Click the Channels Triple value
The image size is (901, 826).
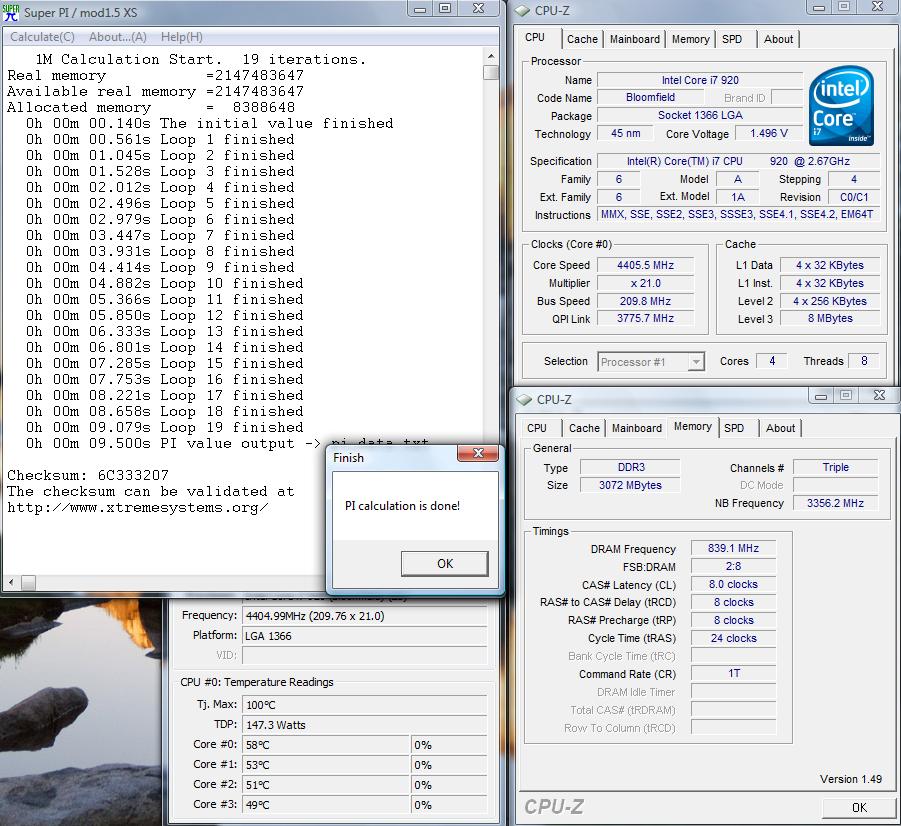[835, 467]
